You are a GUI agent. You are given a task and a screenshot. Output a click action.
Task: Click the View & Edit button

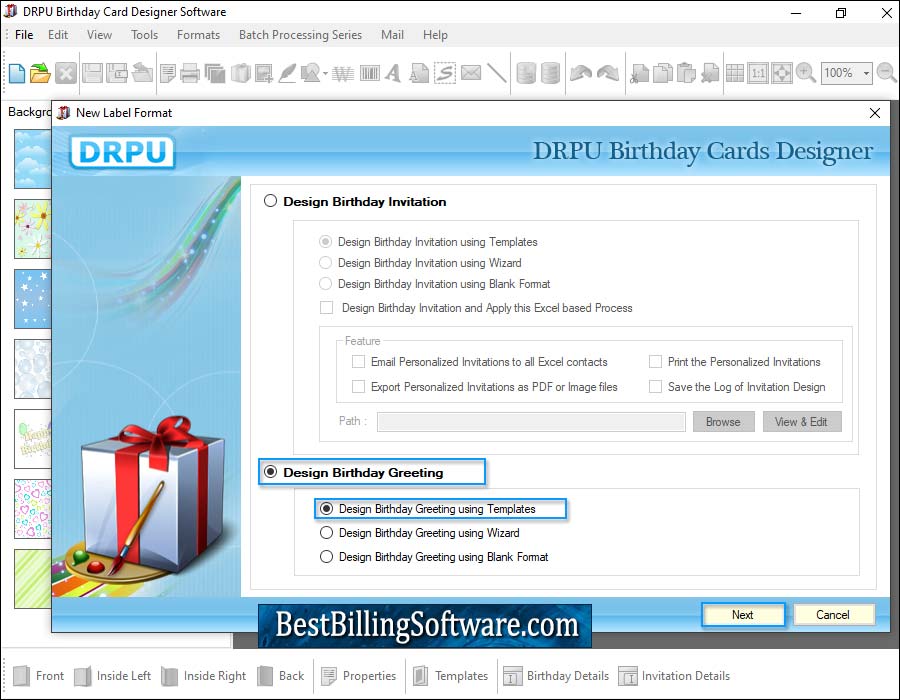pyautogui.click(x=801, y=422)
